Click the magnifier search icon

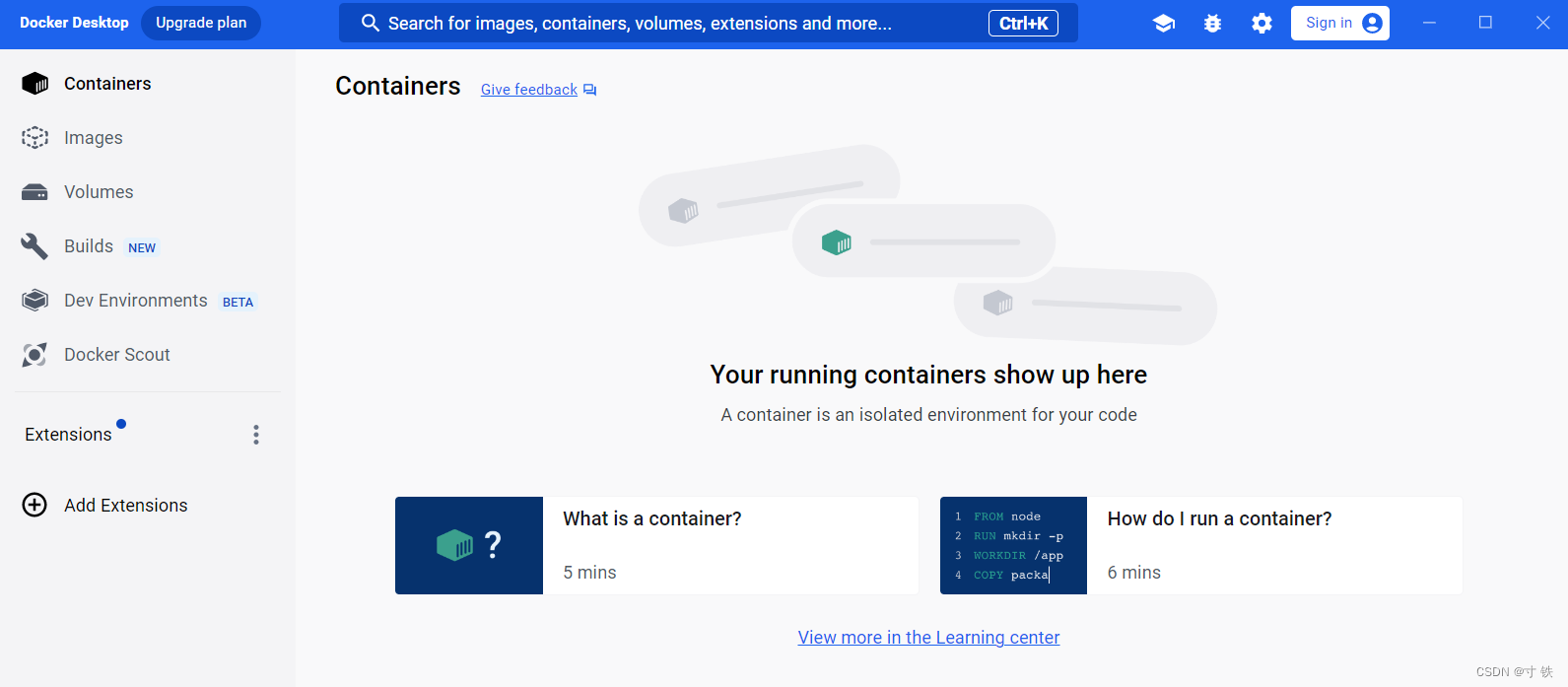(x=371, y=23)
